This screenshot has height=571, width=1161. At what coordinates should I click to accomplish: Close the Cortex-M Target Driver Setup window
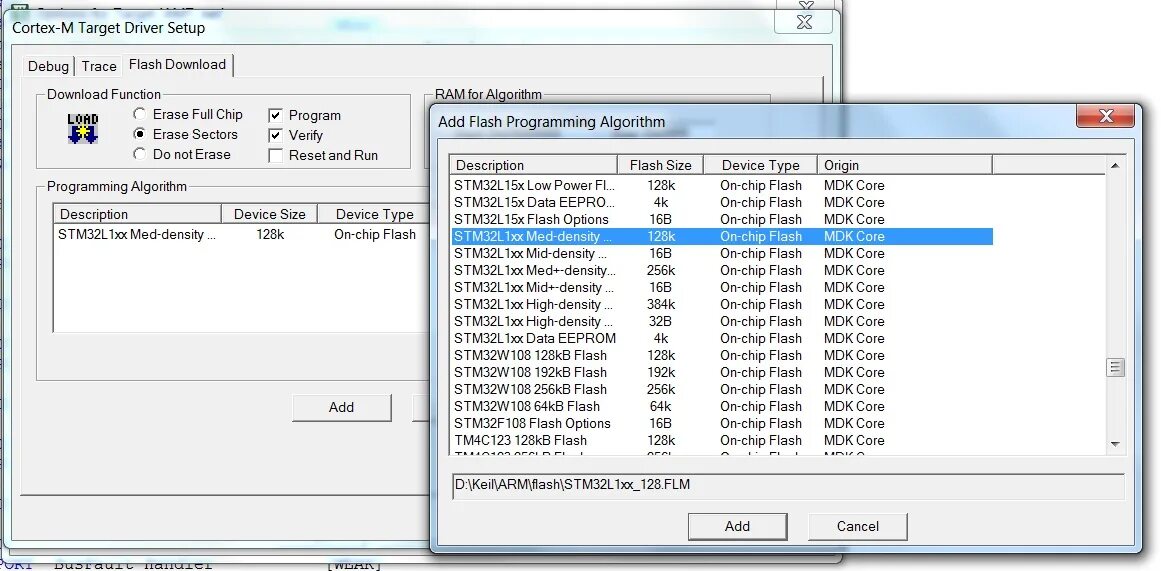click(804, 22)
